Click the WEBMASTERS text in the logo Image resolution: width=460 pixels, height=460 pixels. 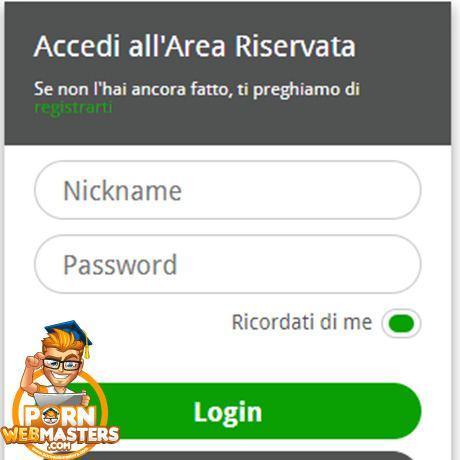coord(60,435)
